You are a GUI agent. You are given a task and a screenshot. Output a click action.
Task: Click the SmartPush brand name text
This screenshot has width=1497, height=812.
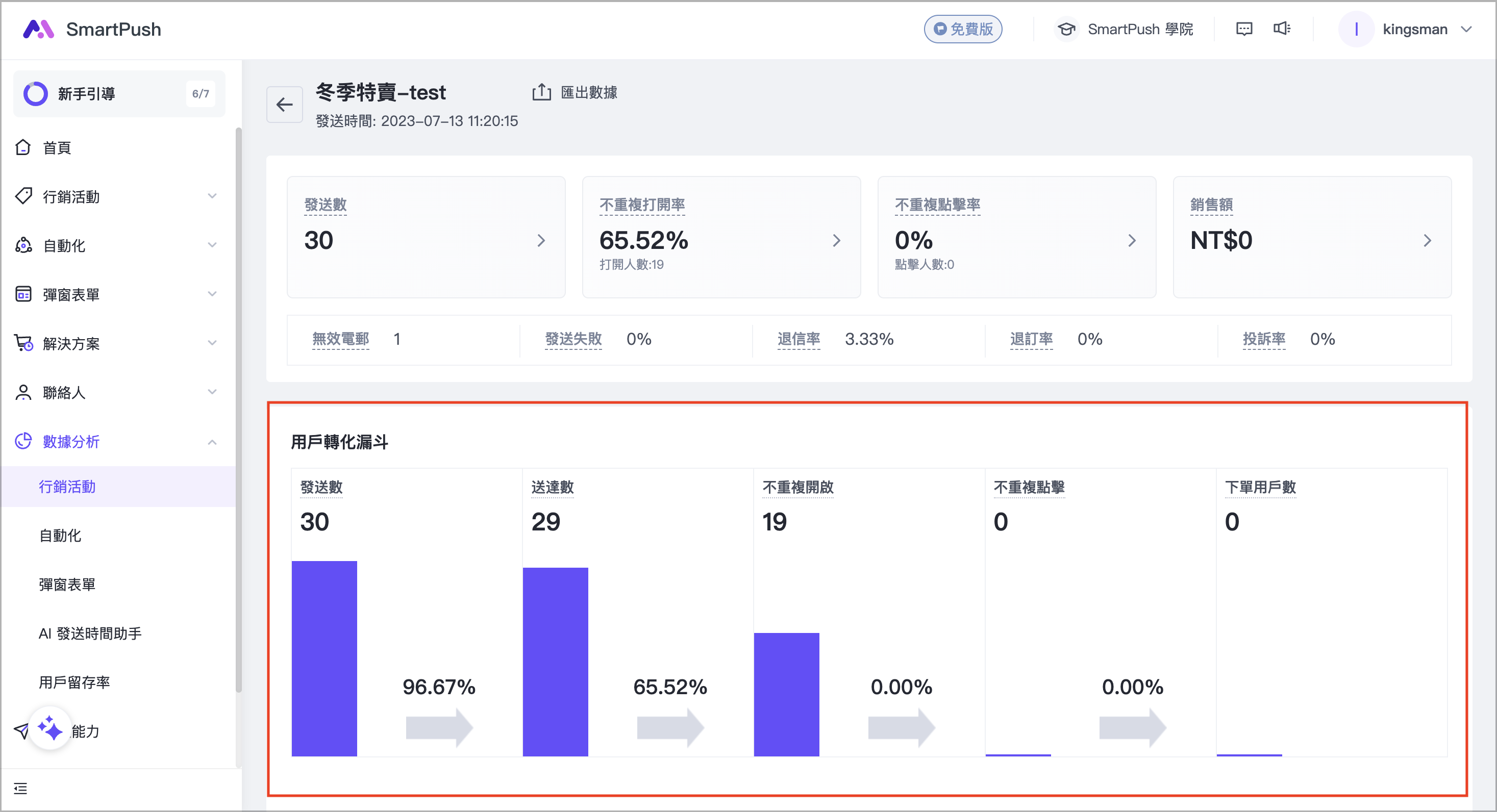(x=113, y=29)
